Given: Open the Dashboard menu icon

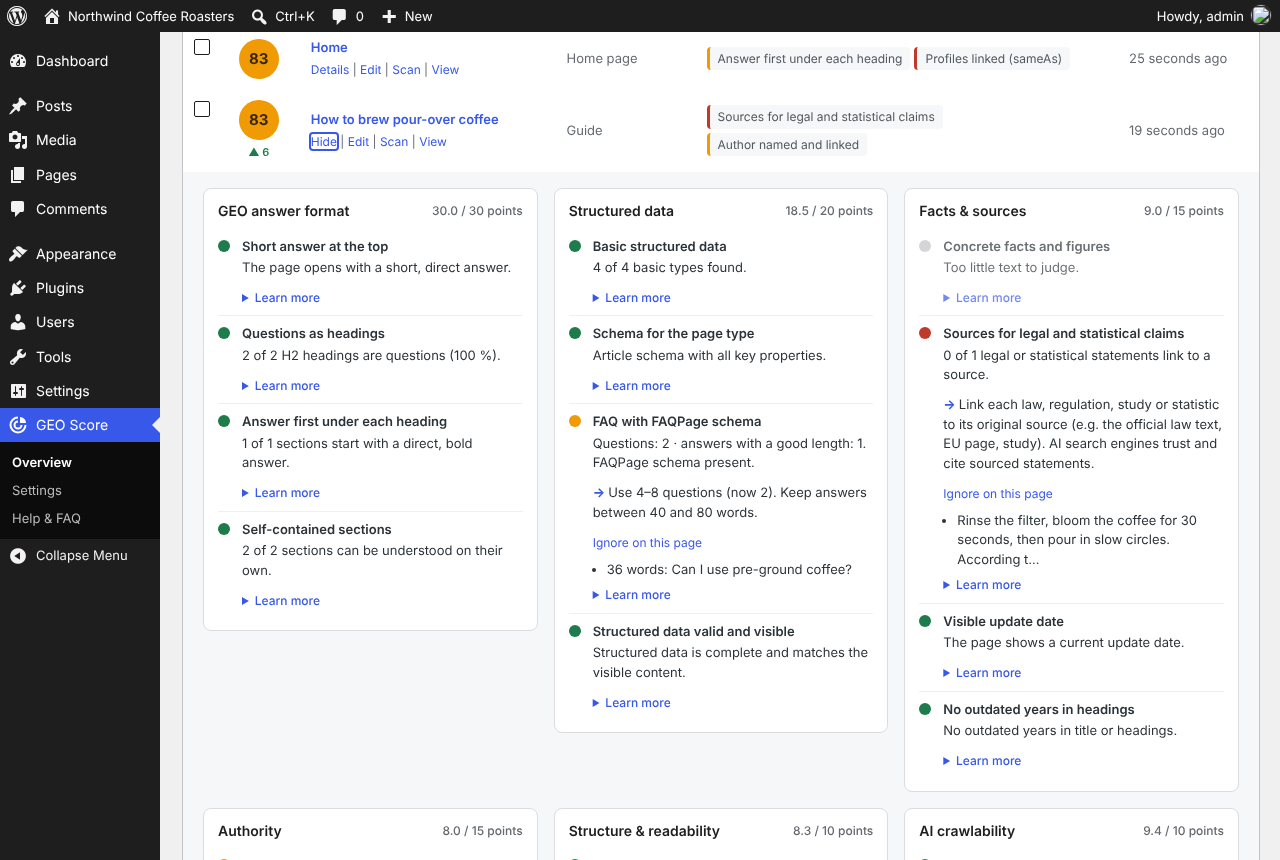Looking at the screenshot, I should click(18, 61).
